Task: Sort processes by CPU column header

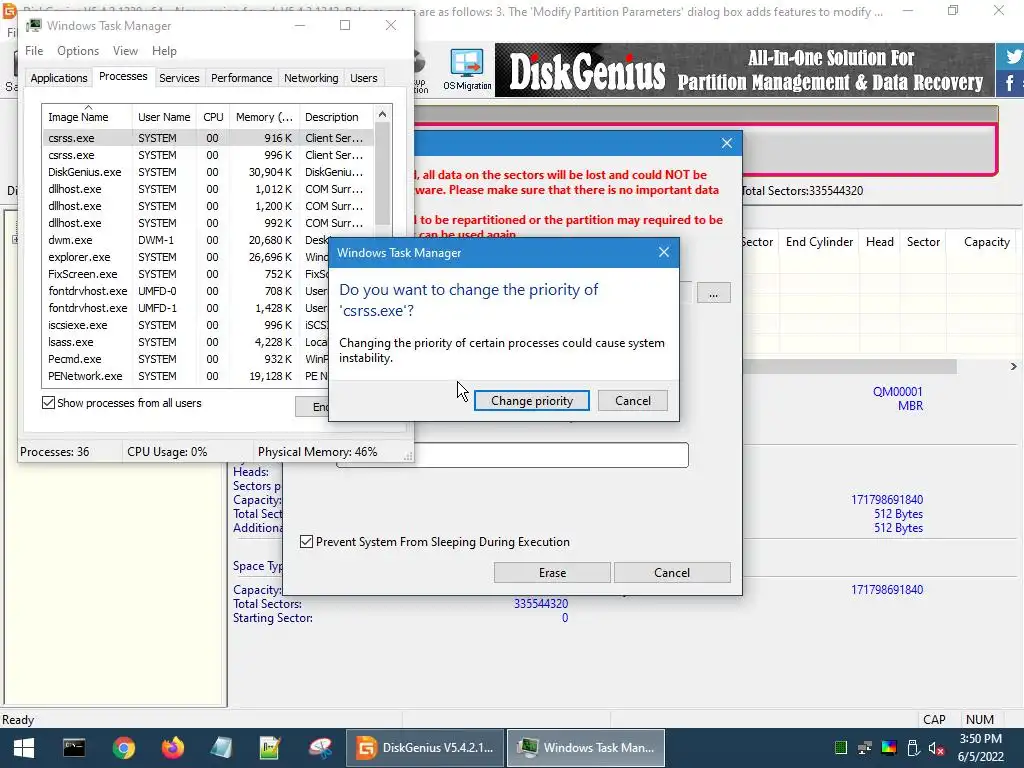Action: (x=213, y=117)
